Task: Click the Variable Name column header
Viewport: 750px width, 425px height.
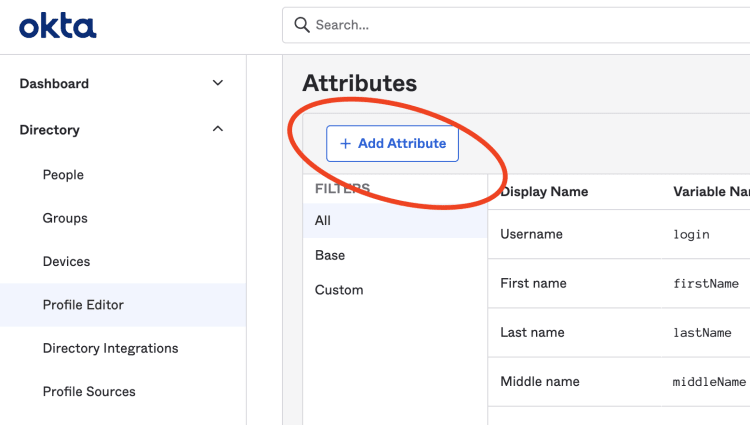Action: (x=712, y=192)
